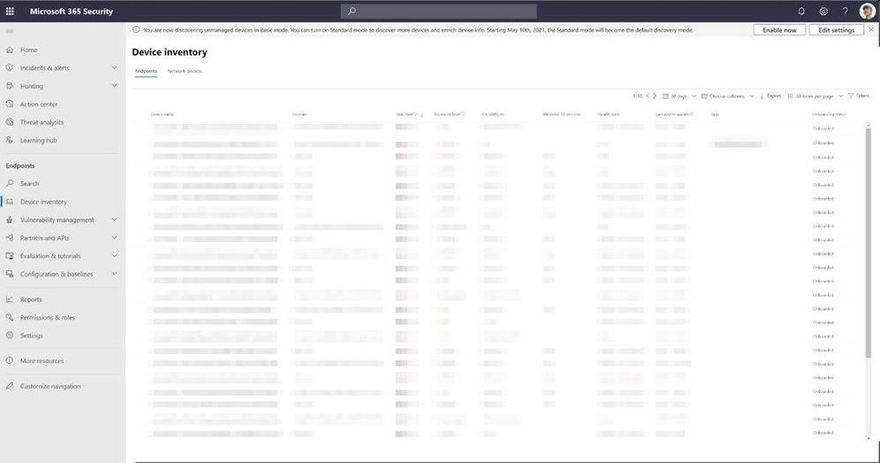Screen dimensions: 880x463
Task: Expand Incidents & alerts chevron
Action: 114,68
